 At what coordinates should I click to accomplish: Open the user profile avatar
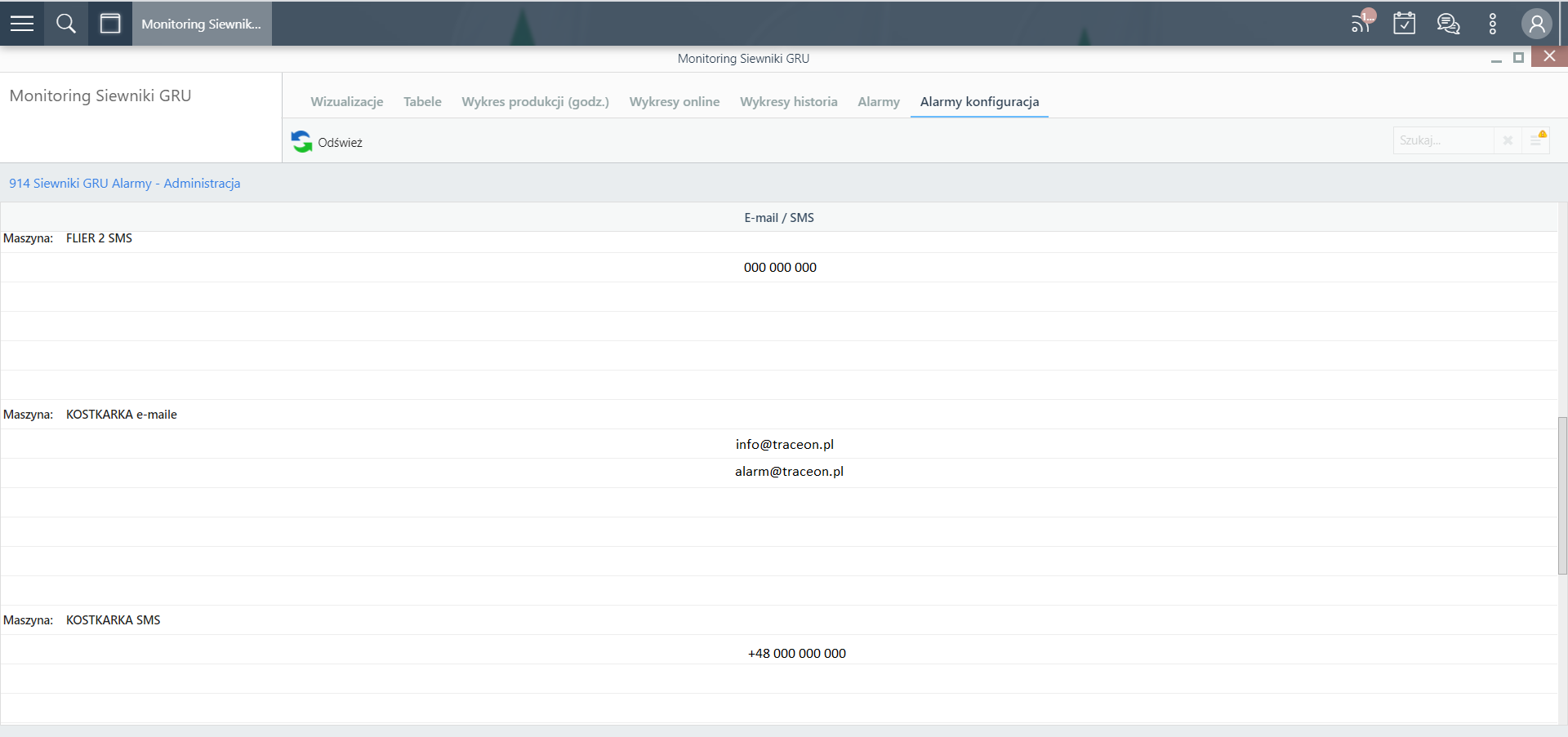1537,24
